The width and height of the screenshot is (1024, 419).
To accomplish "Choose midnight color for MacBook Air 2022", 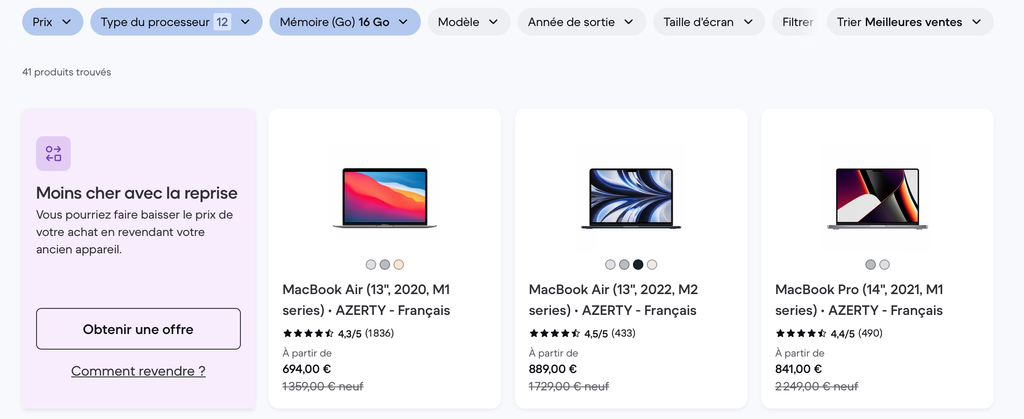I will coord(638,264).
